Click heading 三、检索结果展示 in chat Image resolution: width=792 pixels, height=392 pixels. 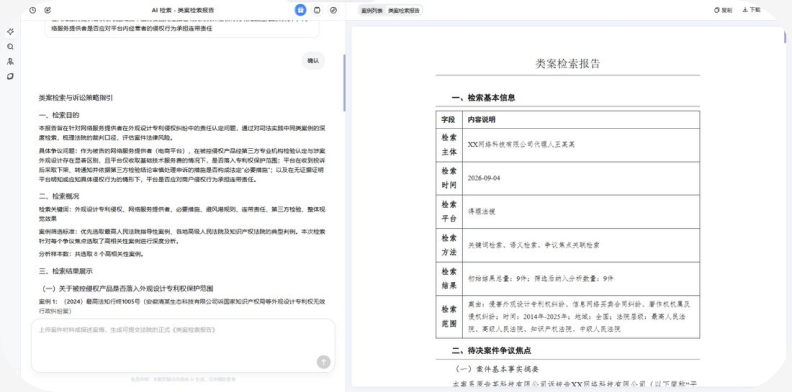click(66, 271)
